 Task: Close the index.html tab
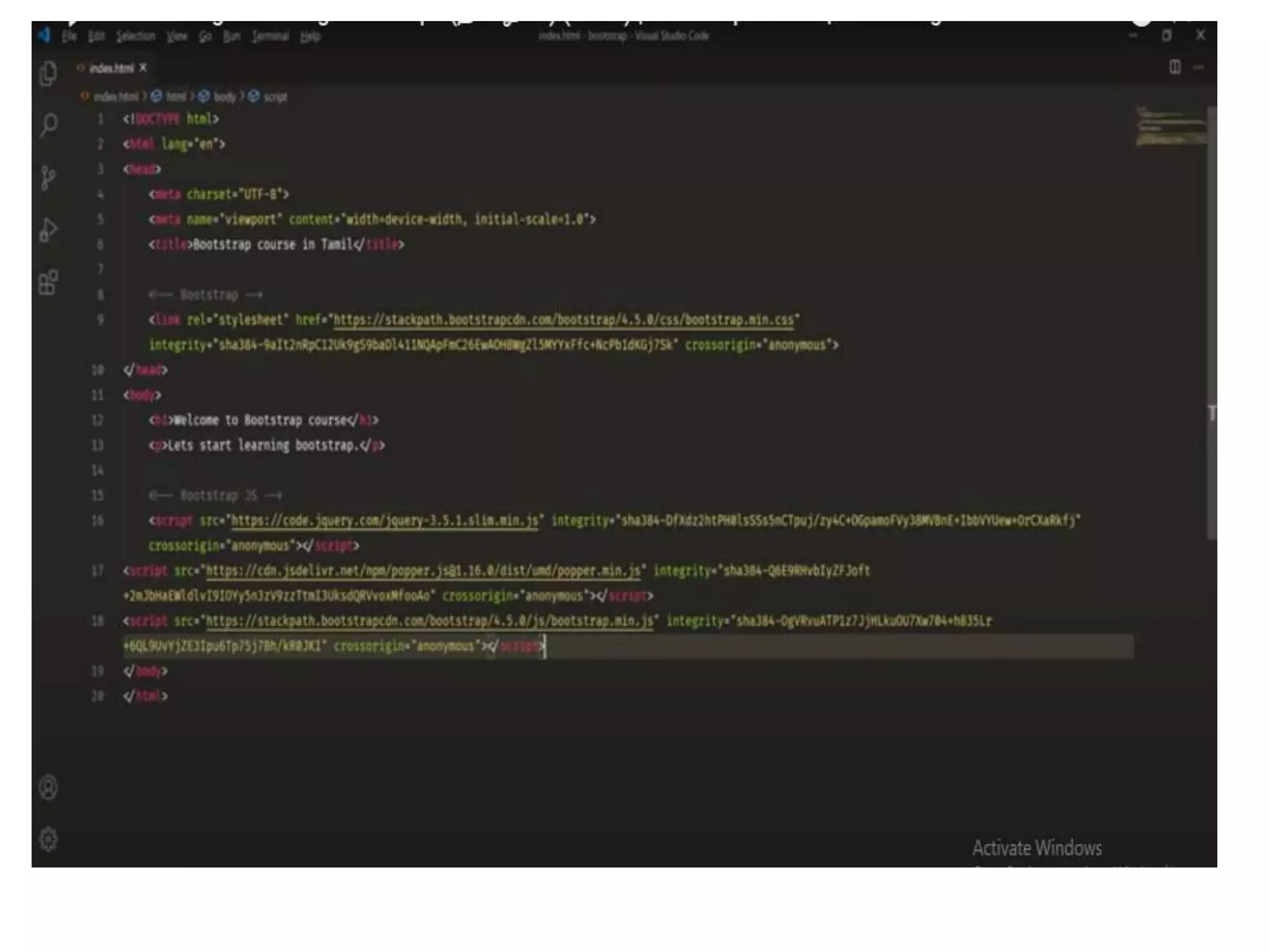tap(143, 68)
